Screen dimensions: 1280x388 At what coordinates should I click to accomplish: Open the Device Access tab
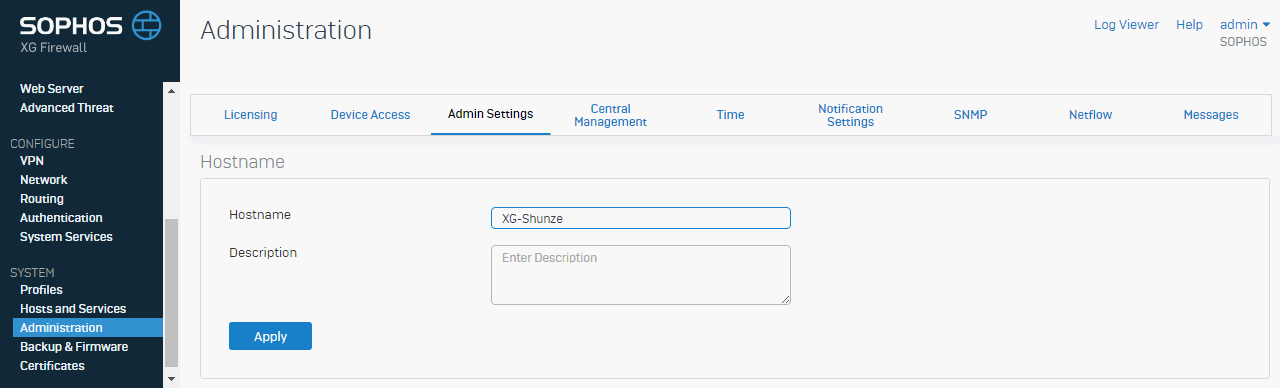pos(370,115)
